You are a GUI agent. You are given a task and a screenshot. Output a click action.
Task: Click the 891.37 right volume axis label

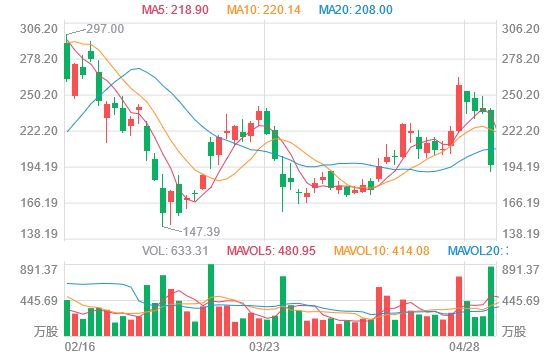pyautogui.click(x=520, y=270)
